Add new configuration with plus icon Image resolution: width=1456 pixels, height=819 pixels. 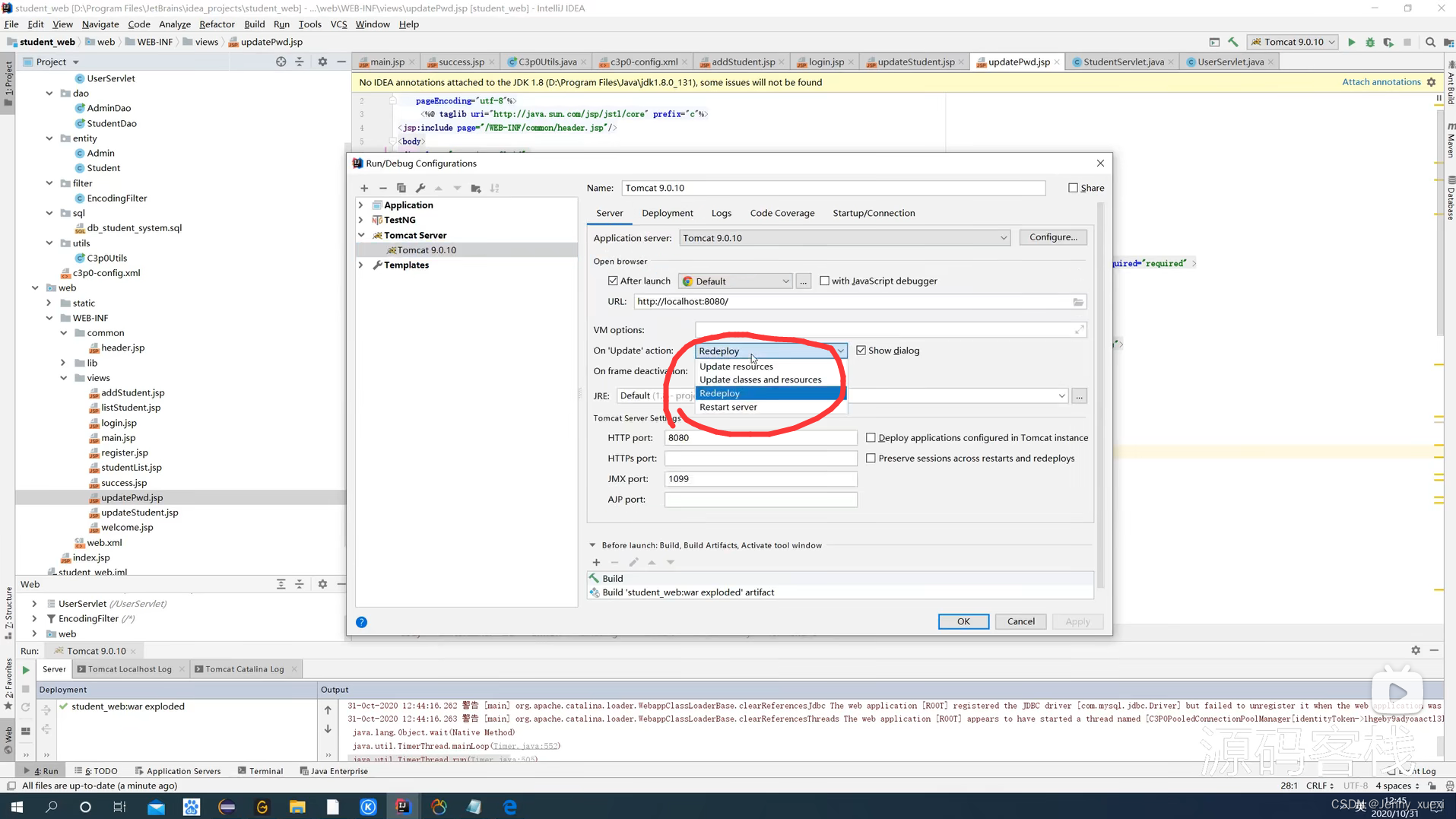tap(364, 188)
